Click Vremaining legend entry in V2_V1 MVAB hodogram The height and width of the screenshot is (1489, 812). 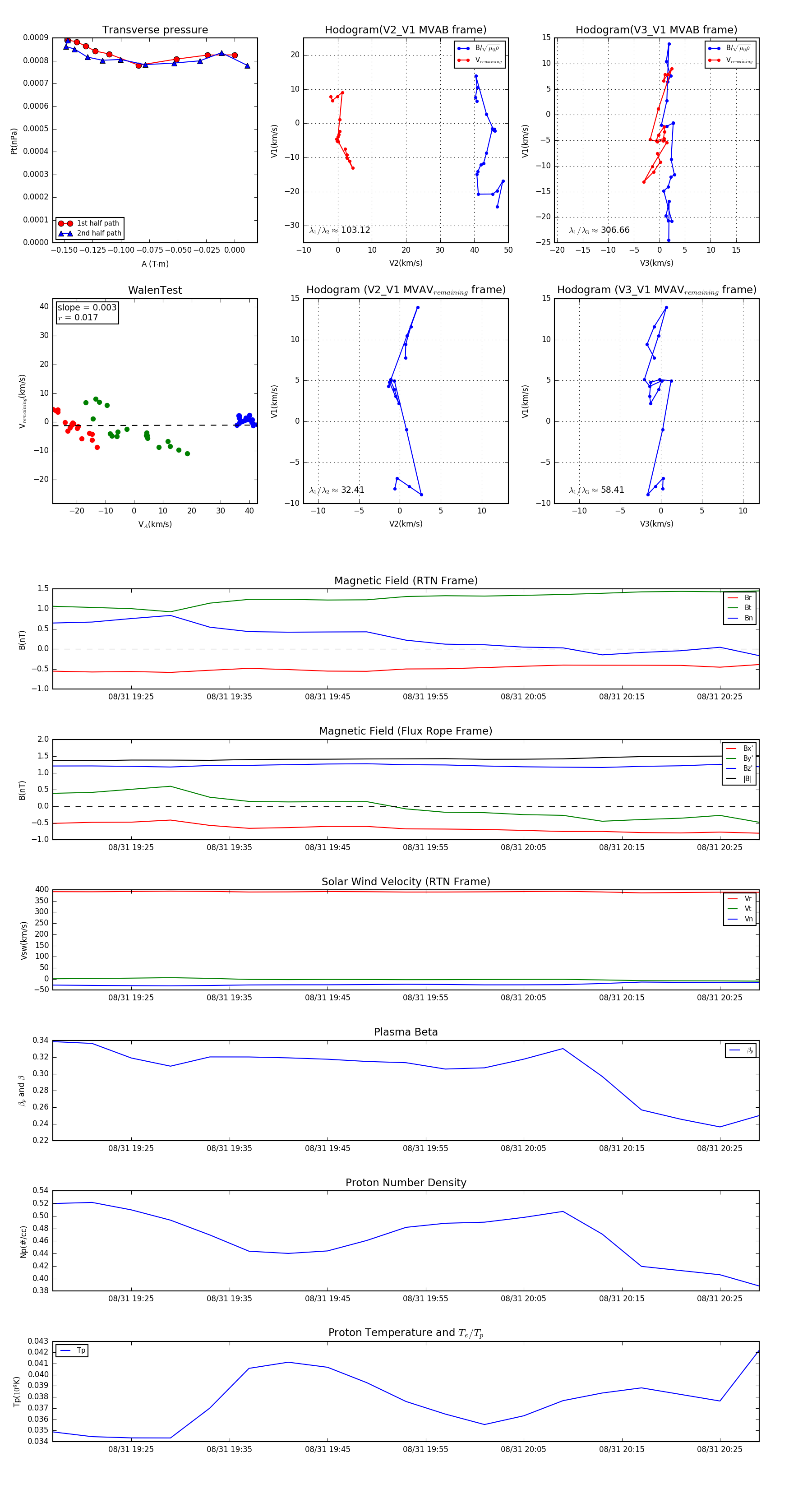[x=480, y=60]
